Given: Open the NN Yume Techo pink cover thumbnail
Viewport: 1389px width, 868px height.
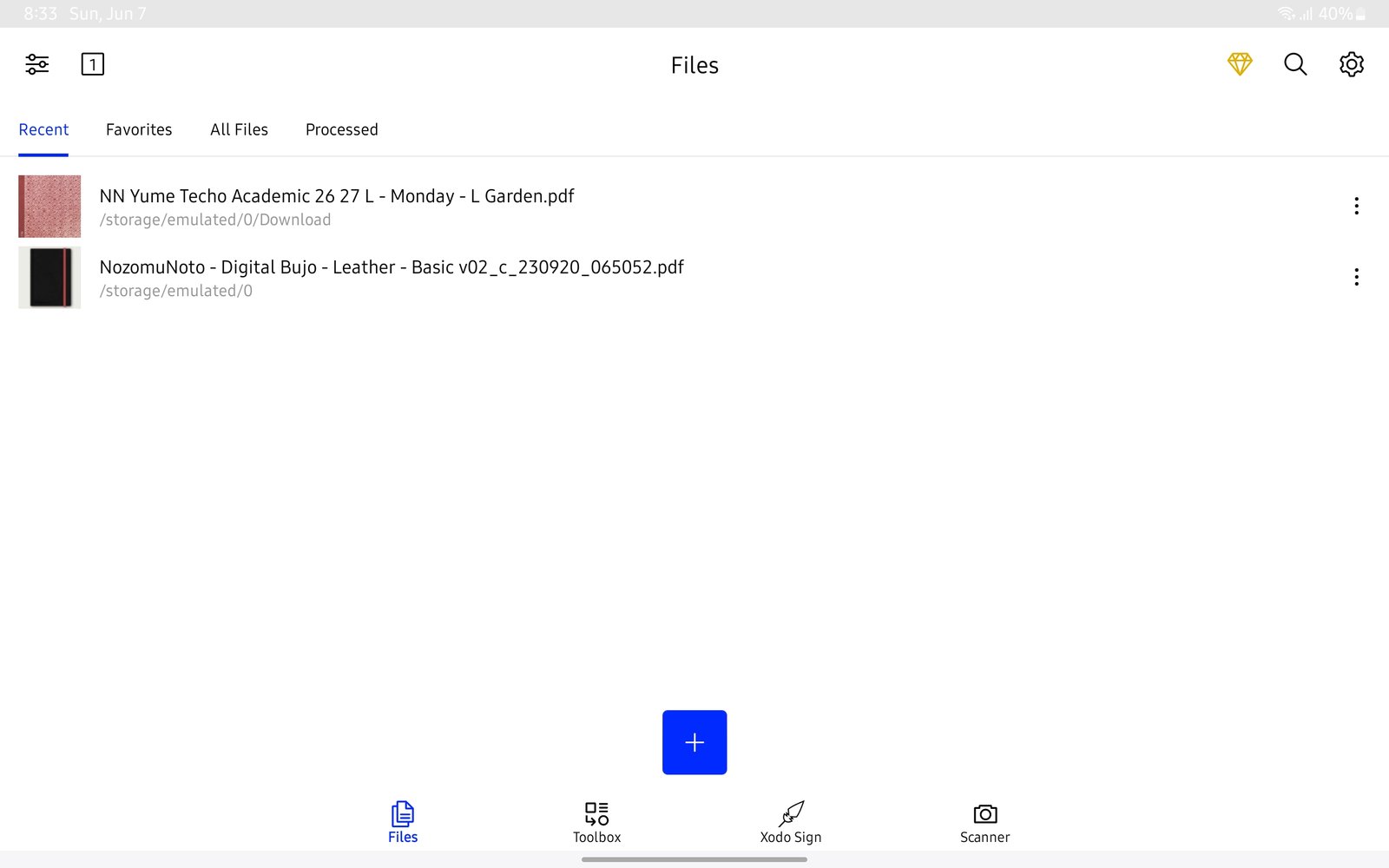Looking at the screenshot, I should point(49,207).
